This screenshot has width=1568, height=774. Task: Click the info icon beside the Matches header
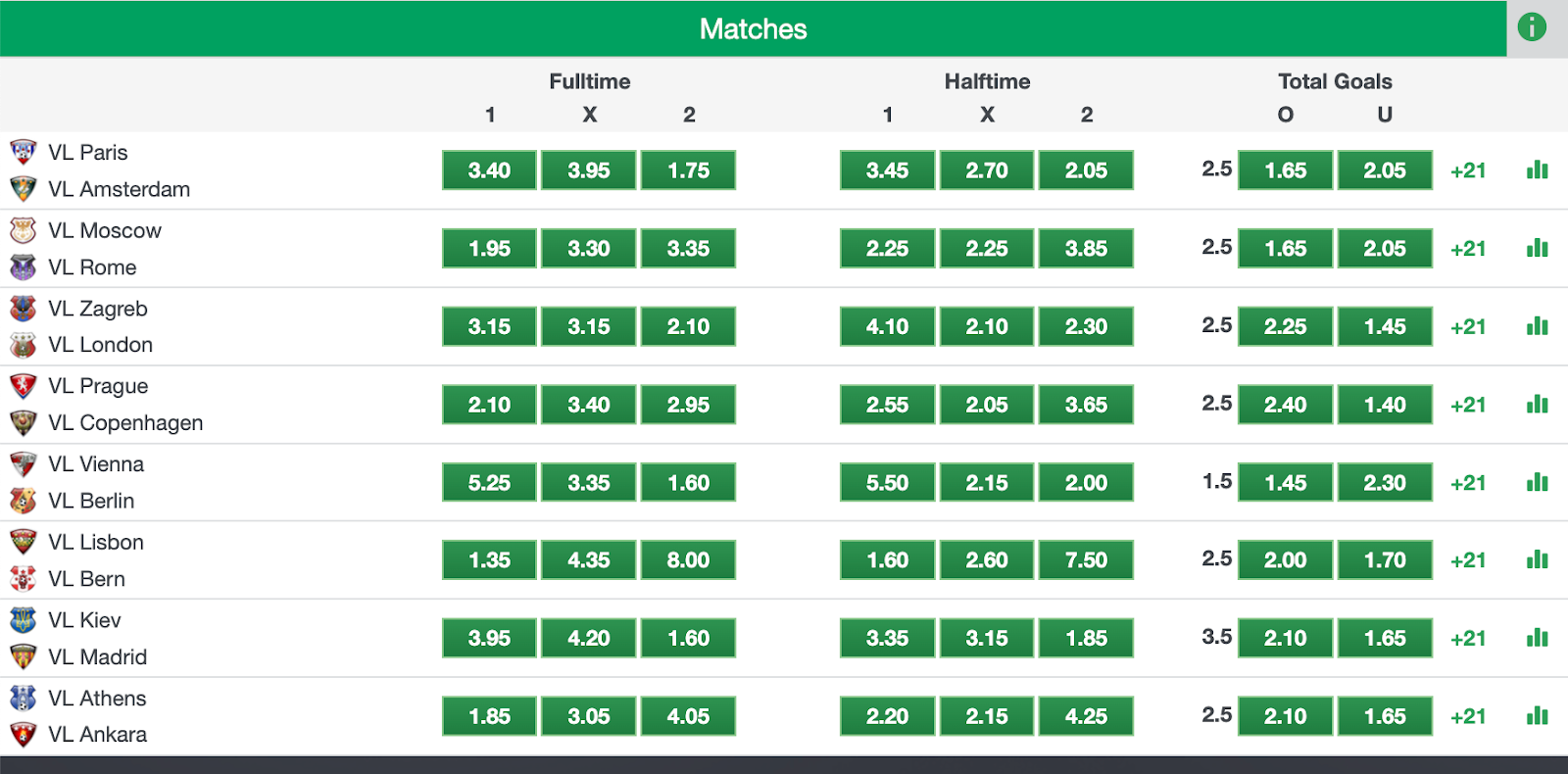1532,27
